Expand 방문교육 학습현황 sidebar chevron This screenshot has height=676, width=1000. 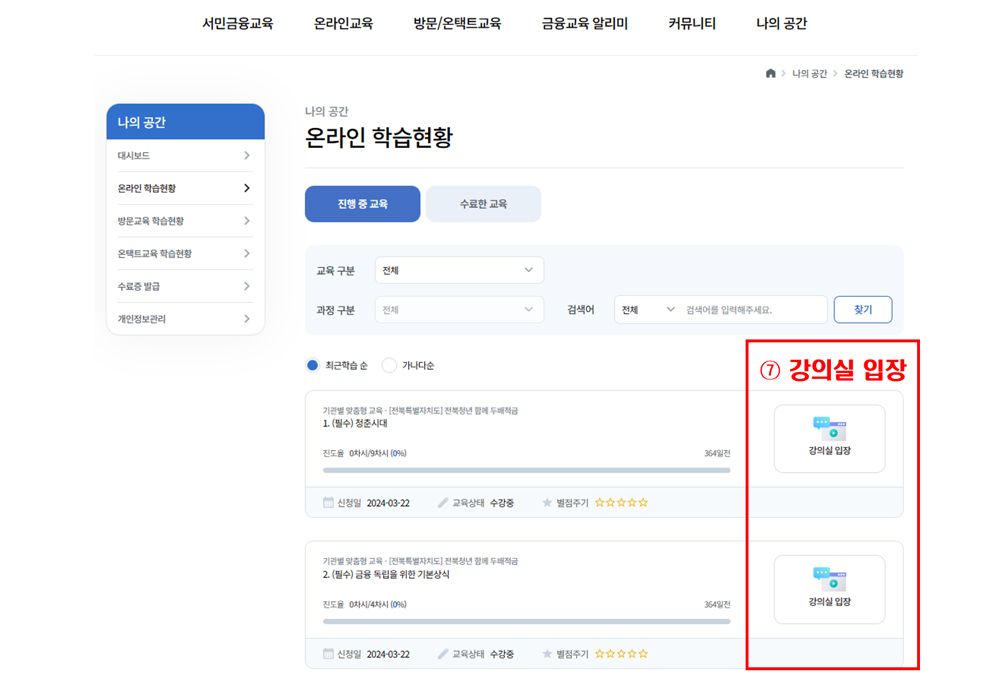(247, 221)
